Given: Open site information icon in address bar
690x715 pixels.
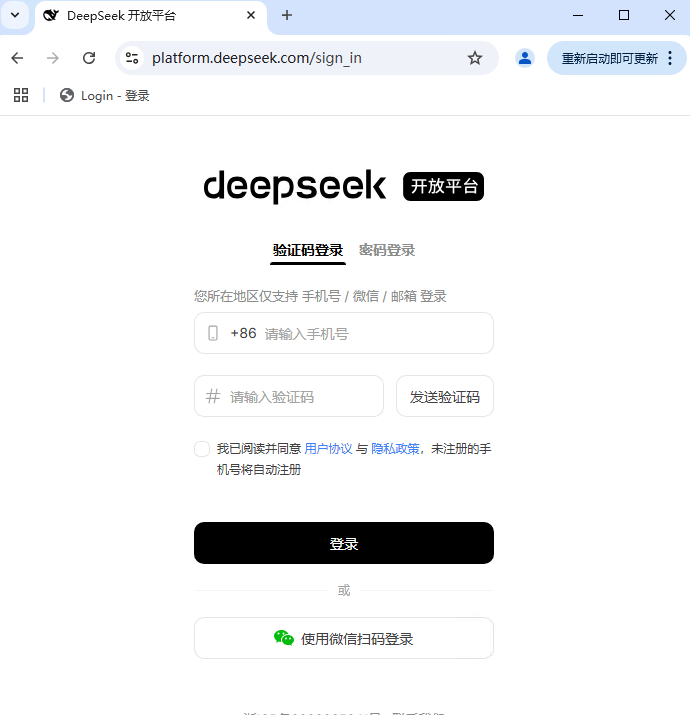Looking at the screenshot, I should pyautogui.click(x=132, y=58).
